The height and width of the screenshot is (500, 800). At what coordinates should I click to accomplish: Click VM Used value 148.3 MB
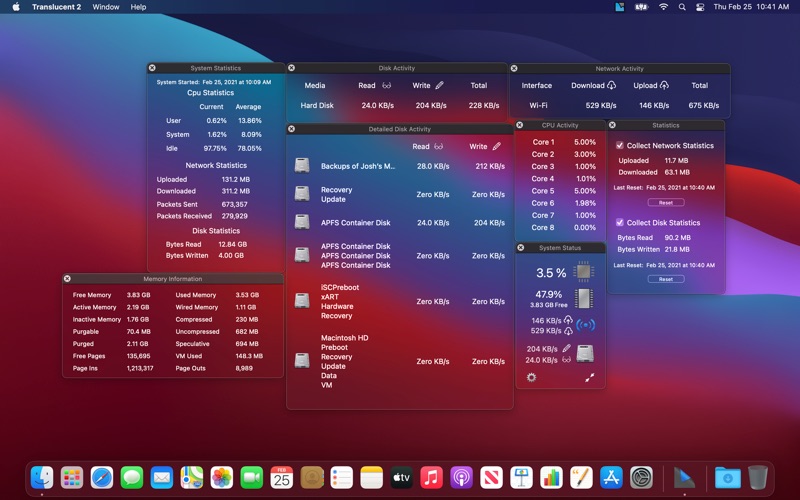[249, 356]
